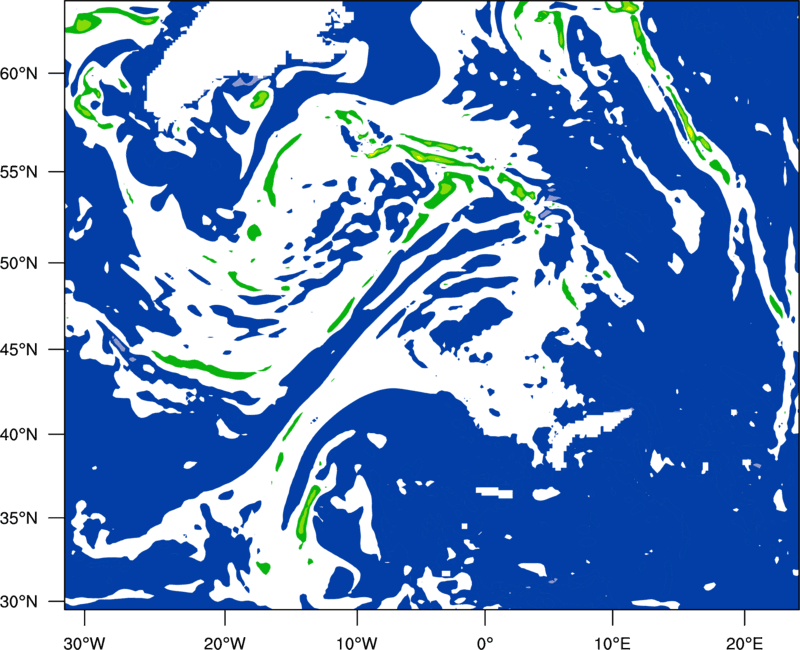The width and height of the screenshot is (800, 650).
Task: Click the 55°N latitude label
Action: point(19,172)
